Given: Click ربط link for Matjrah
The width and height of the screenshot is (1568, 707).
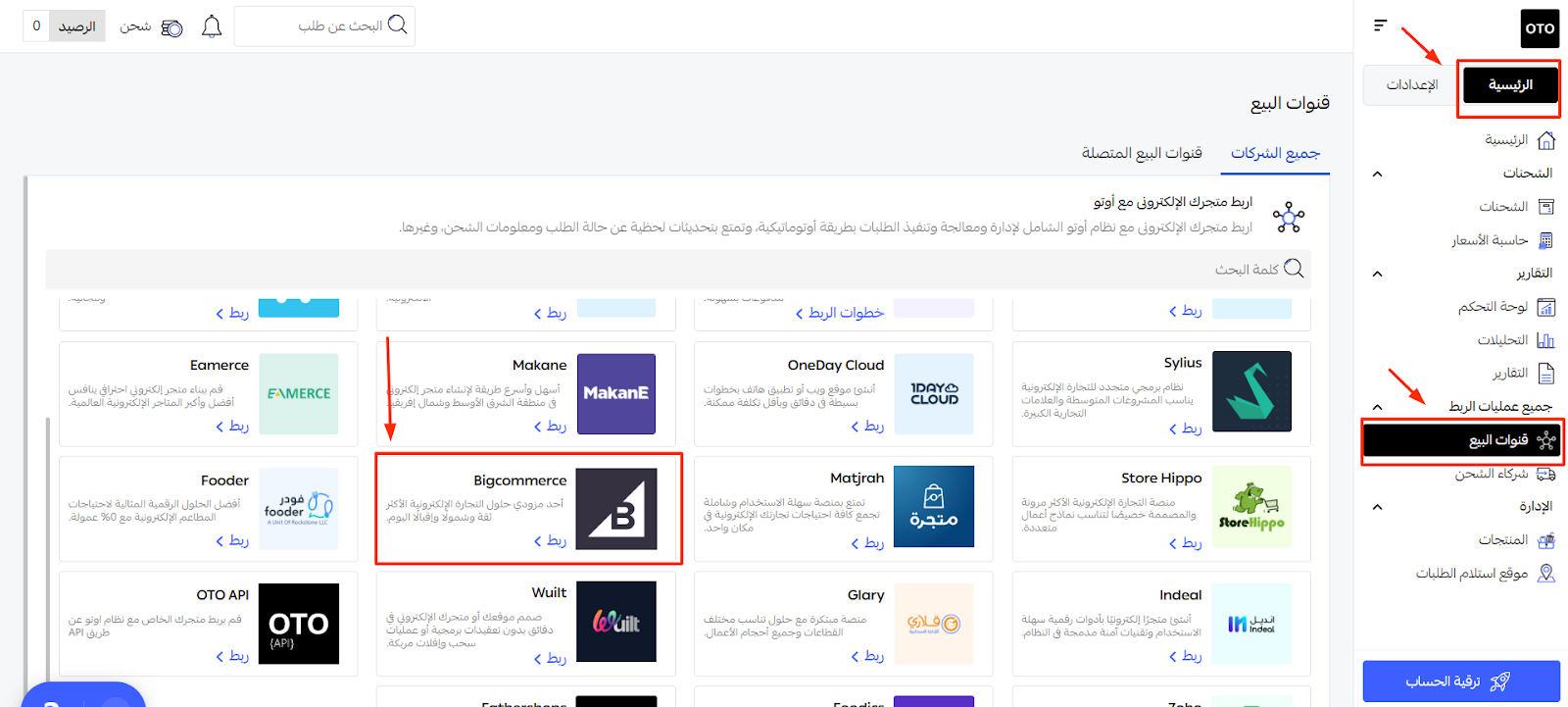Looking at the screenshot, I should click(x=868, y=542).
